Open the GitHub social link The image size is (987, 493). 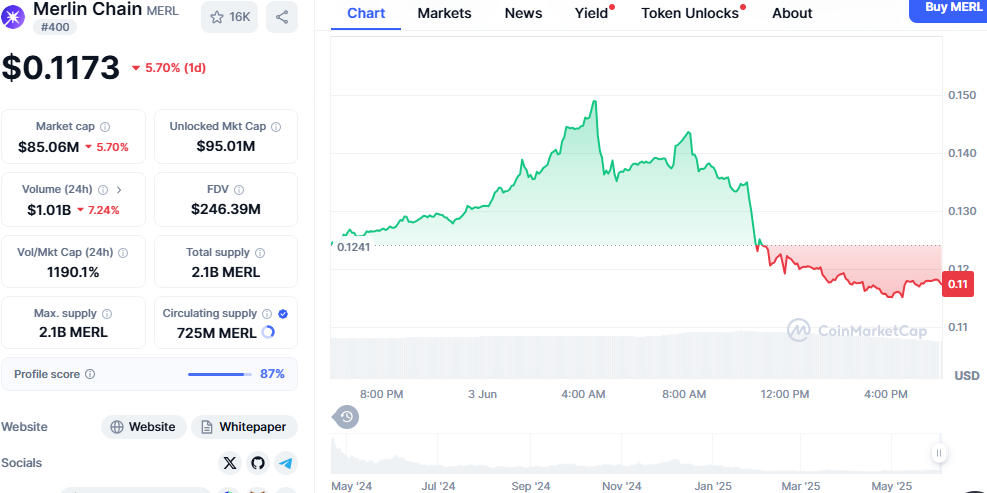click(x=257, y=463)
